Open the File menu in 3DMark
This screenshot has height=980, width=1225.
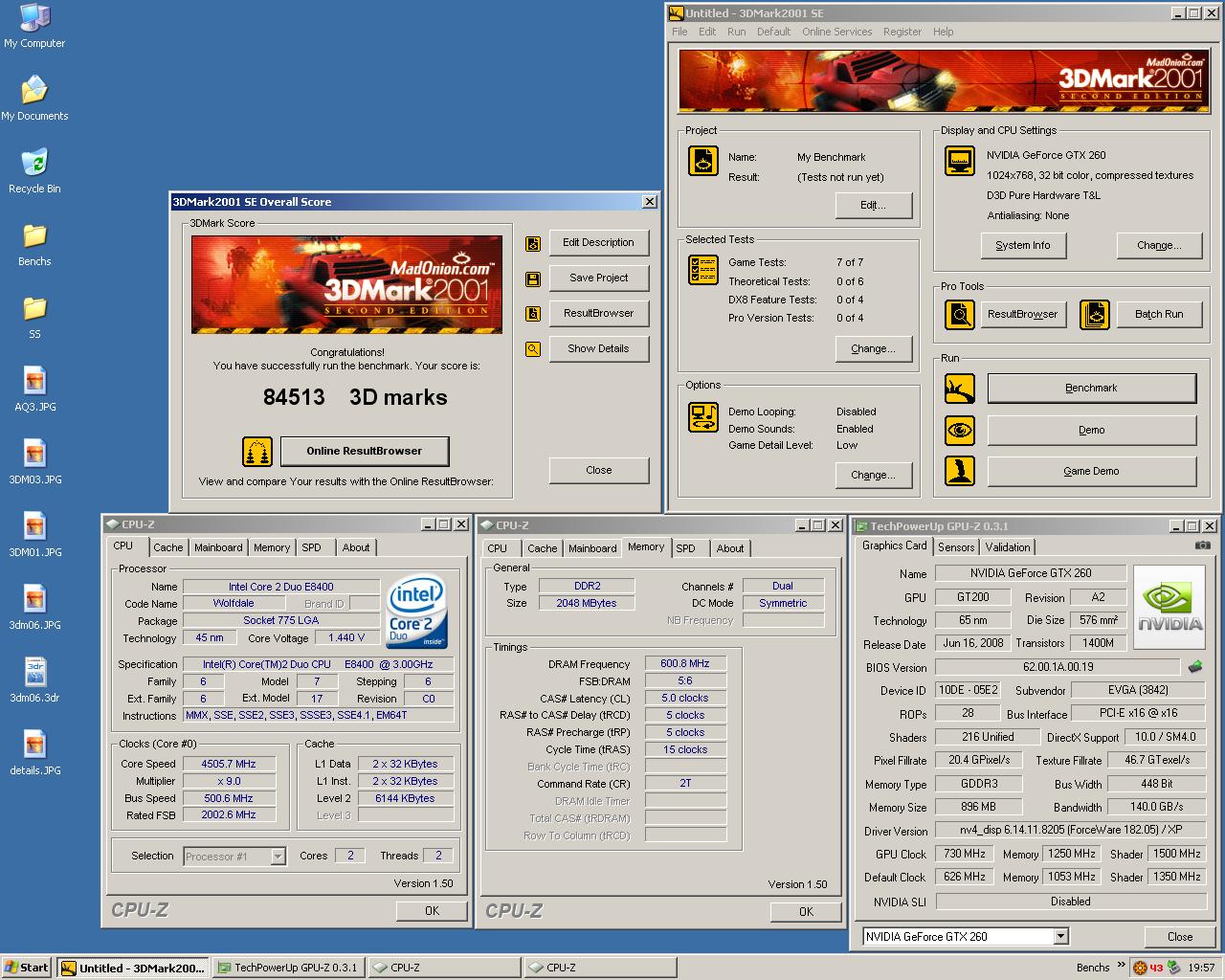(x=679, y=32)
